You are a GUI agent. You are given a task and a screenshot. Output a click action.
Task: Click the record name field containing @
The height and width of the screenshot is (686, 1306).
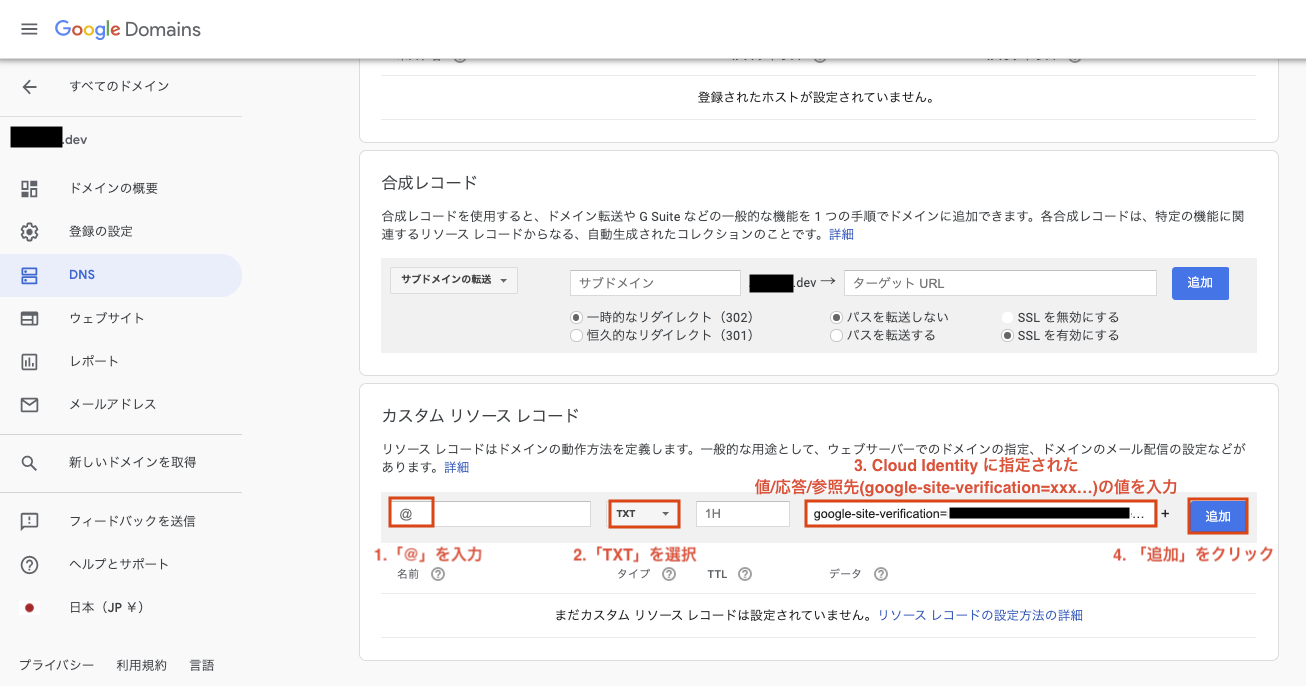pyautogui.click(x=490, y=514)
